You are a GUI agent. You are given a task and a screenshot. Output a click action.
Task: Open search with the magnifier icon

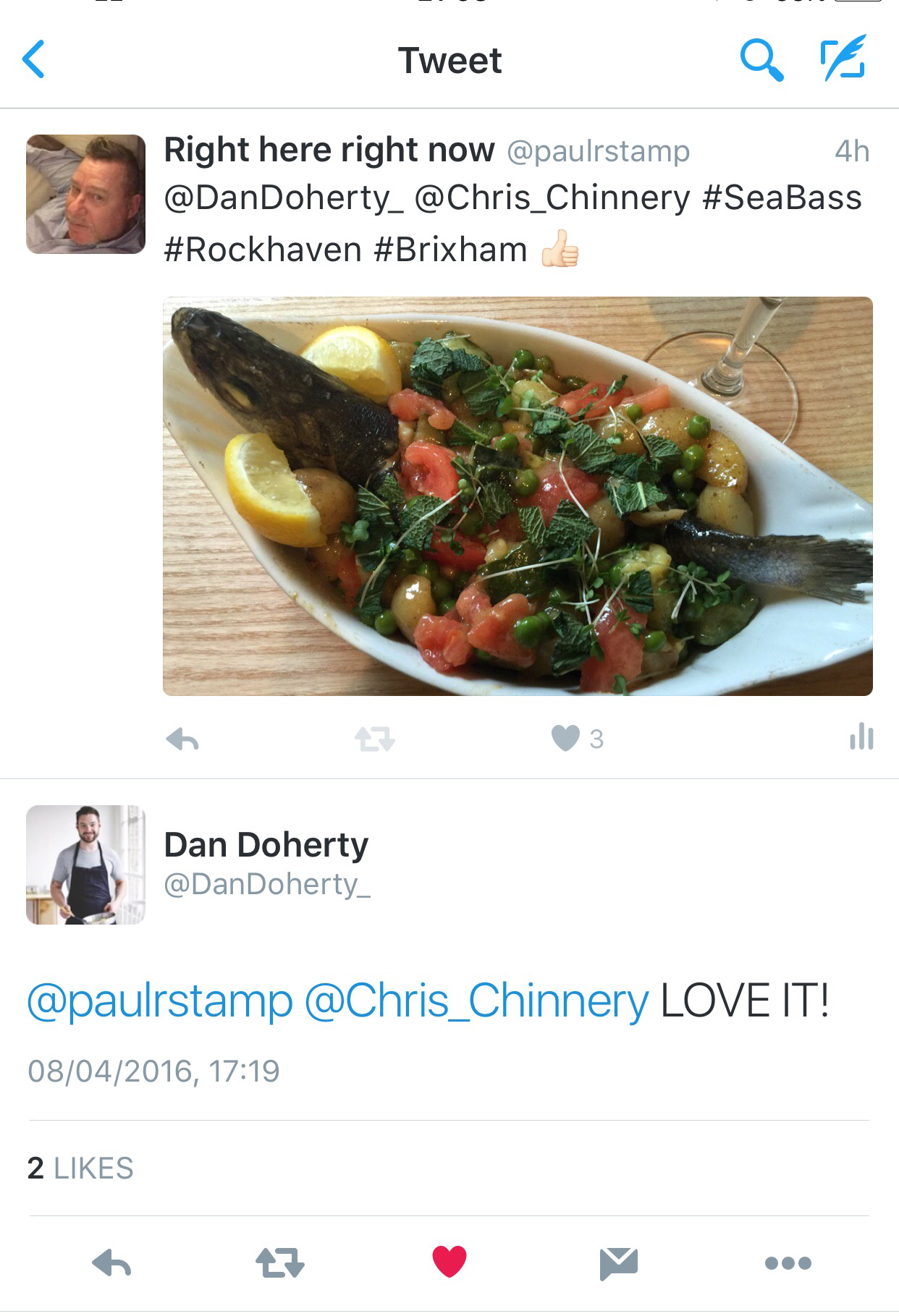pyautogui.click(x=761, y=59)
